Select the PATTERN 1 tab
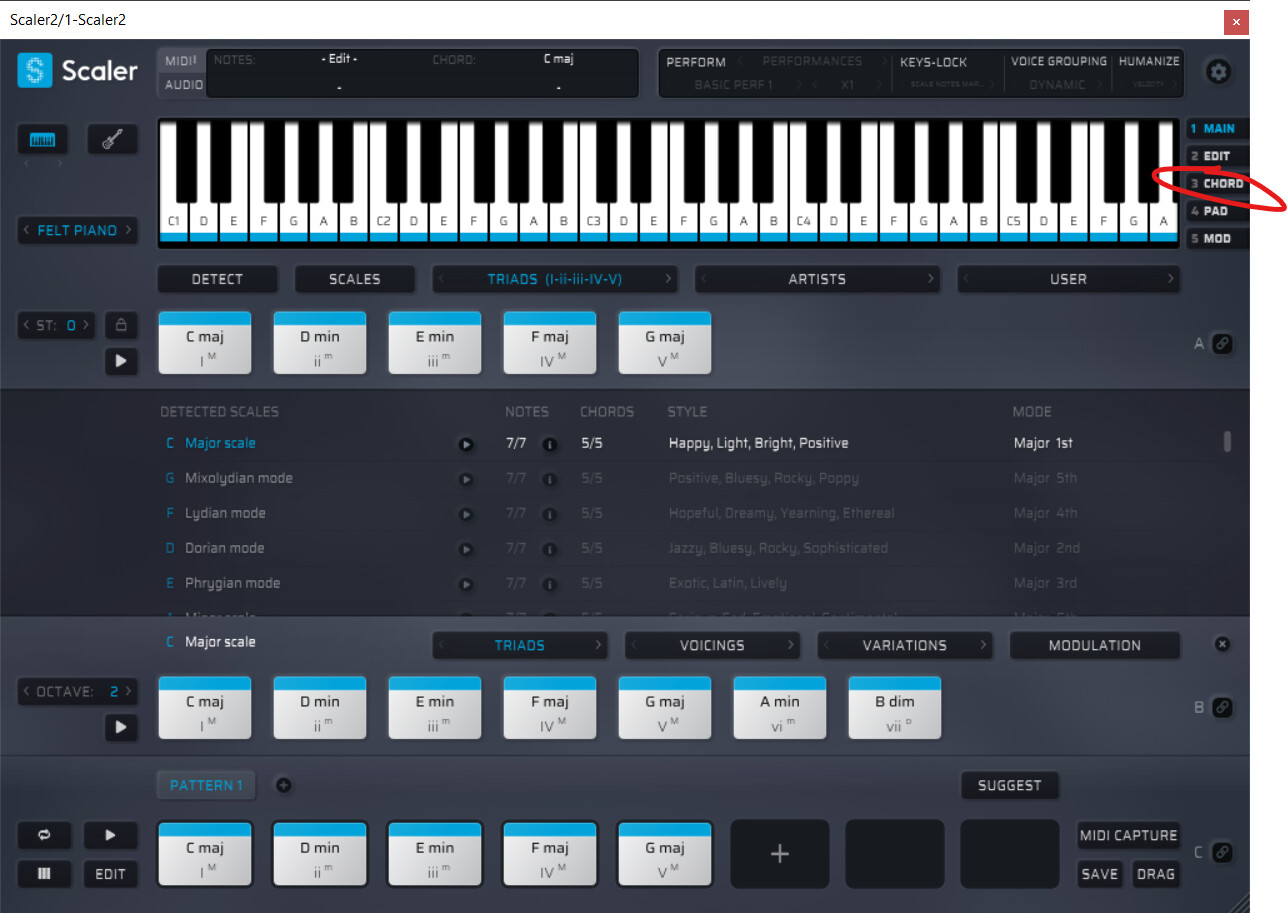 coord(206,786)
